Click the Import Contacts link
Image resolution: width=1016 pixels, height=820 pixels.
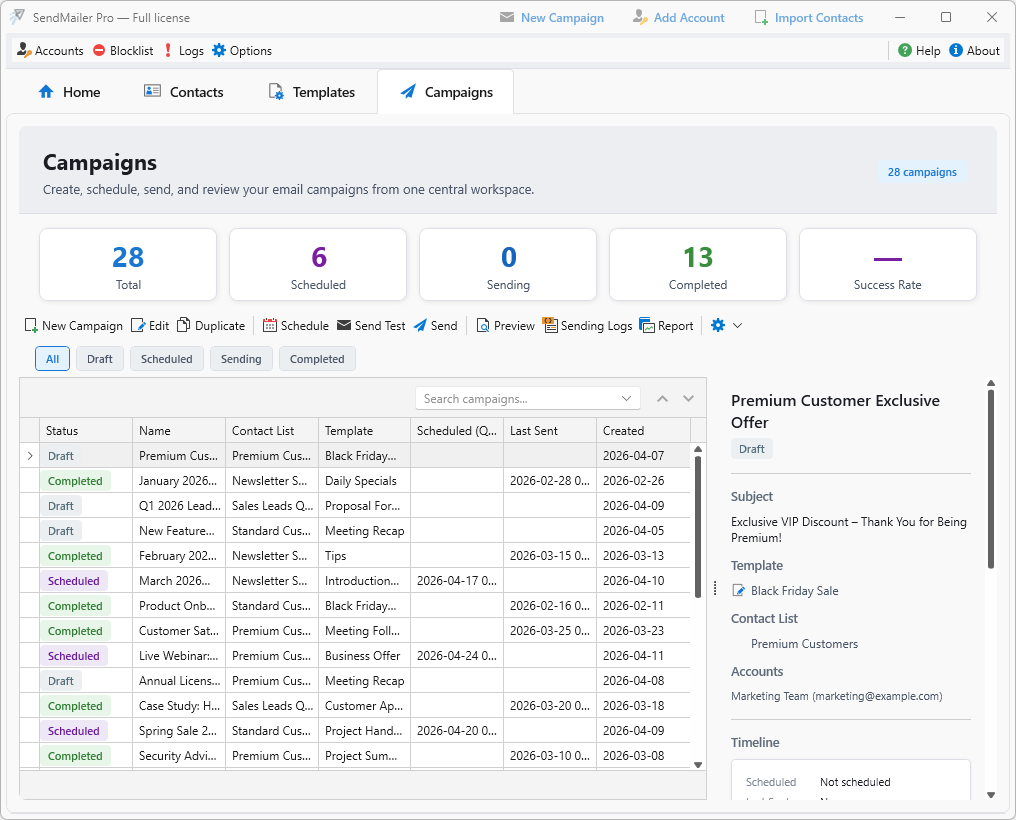pyautogui.click(x=809, y=17)
